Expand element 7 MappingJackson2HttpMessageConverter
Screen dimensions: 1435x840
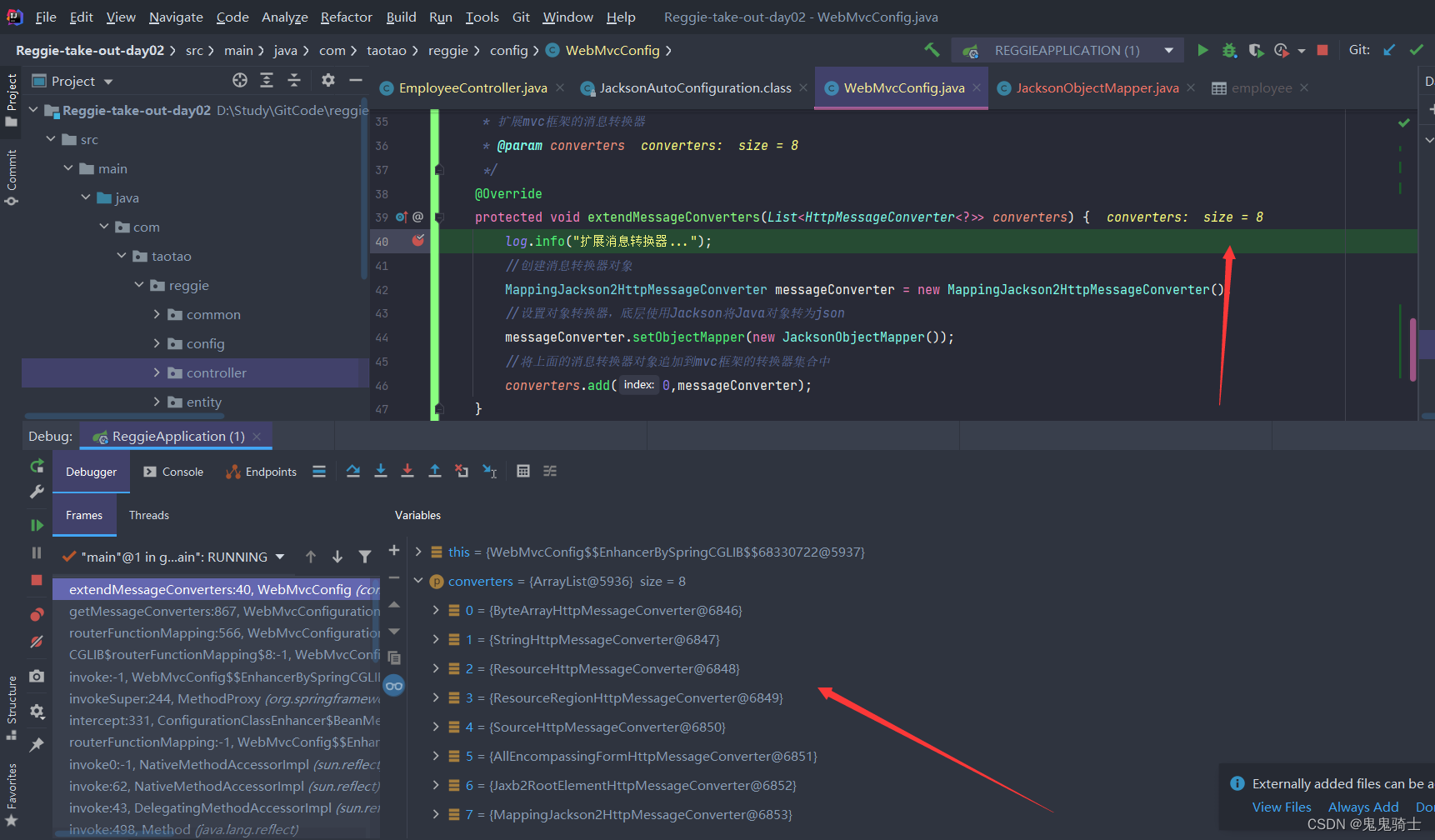(x=436, y=814)
